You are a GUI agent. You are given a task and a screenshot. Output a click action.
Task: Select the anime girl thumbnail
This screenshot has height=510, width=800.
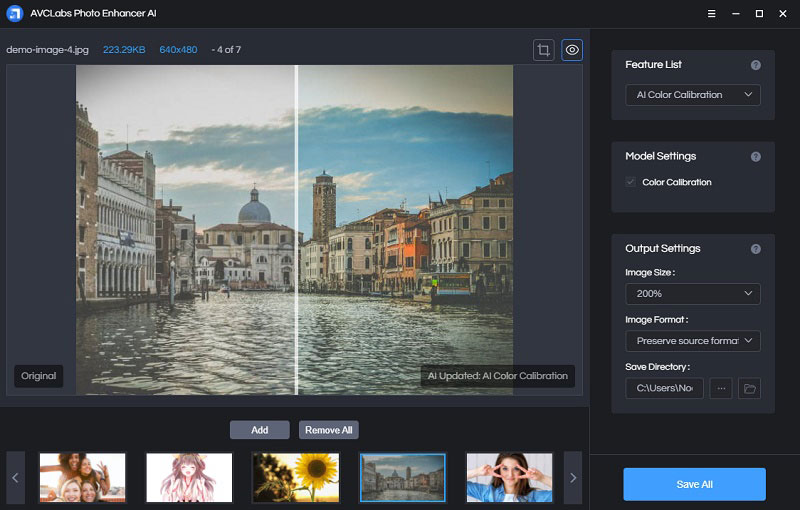tap(189, 478)
